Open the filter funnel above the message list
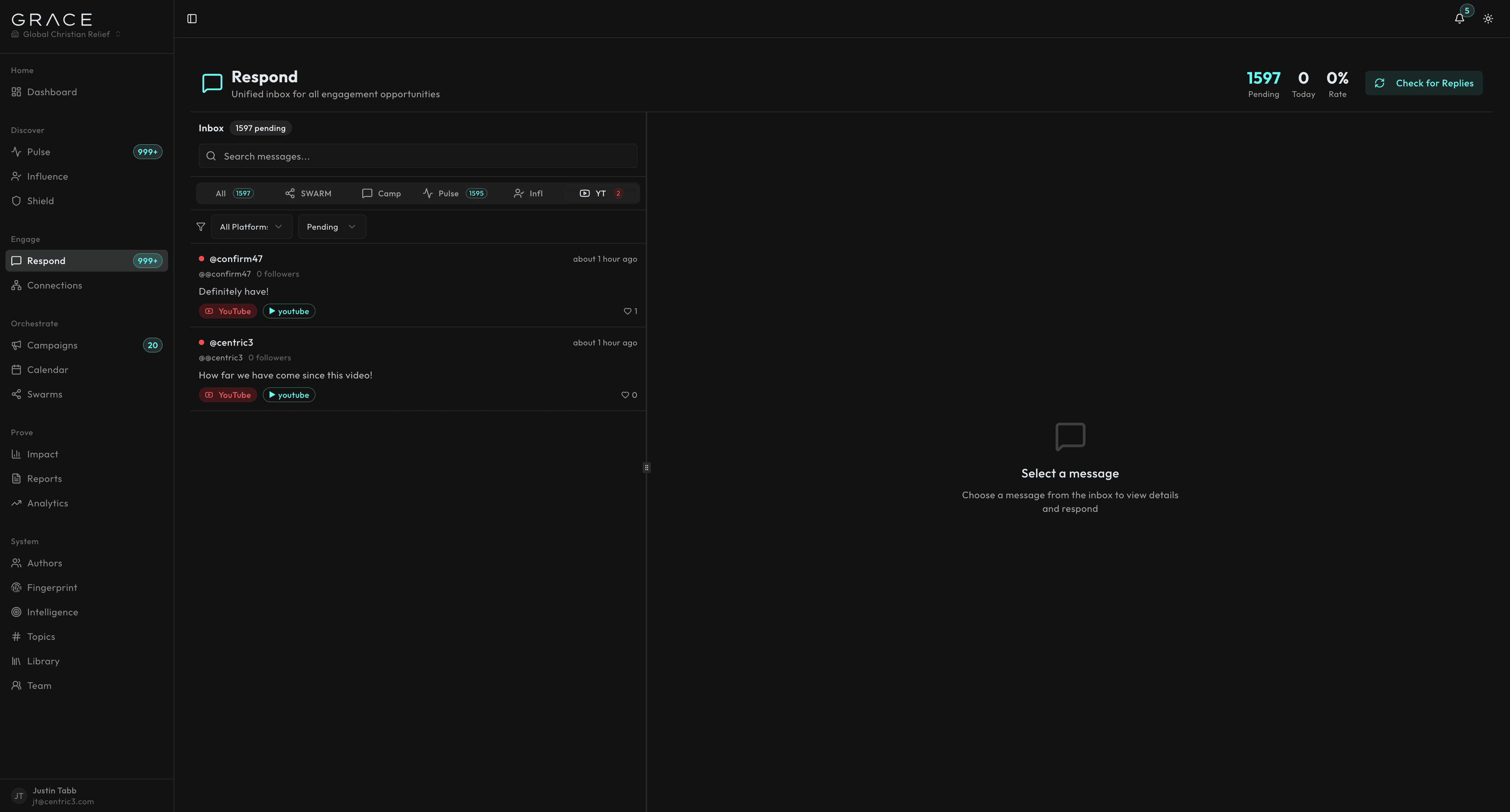 [x=201, y=227]
